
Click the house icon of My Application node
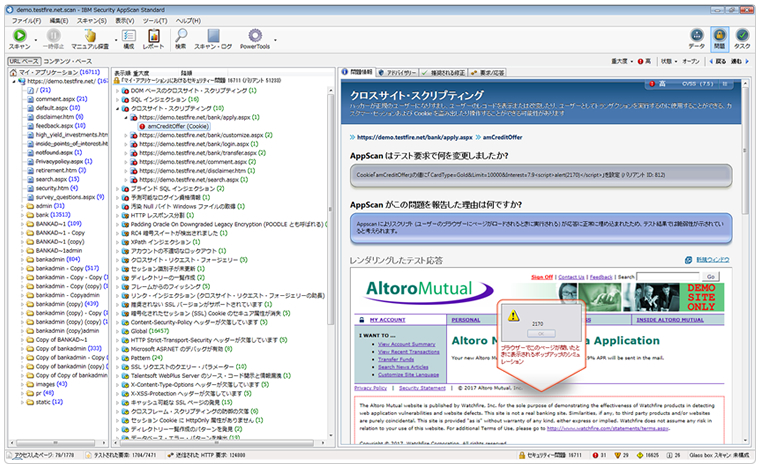click(x=14, y=72)
